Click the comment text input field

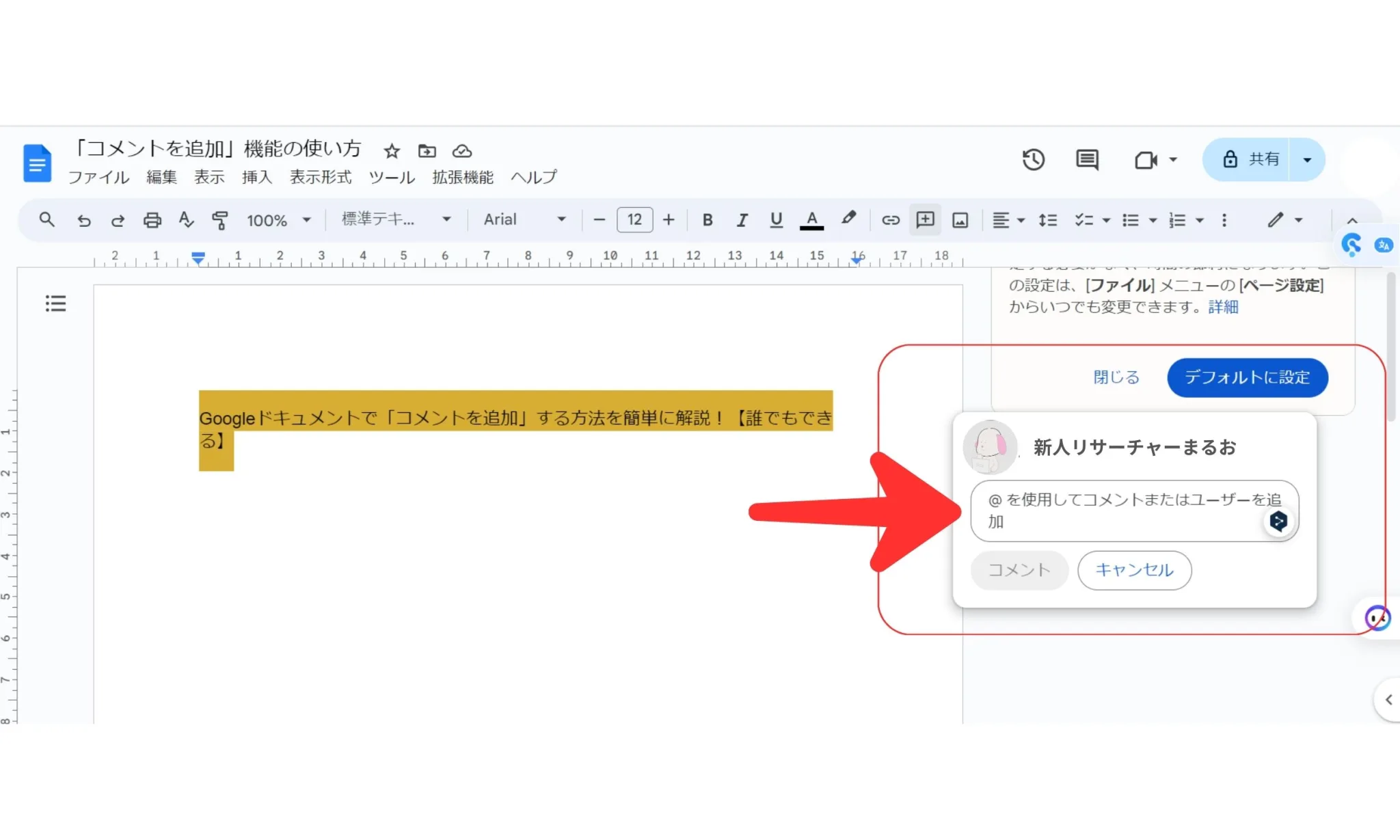1135,511
